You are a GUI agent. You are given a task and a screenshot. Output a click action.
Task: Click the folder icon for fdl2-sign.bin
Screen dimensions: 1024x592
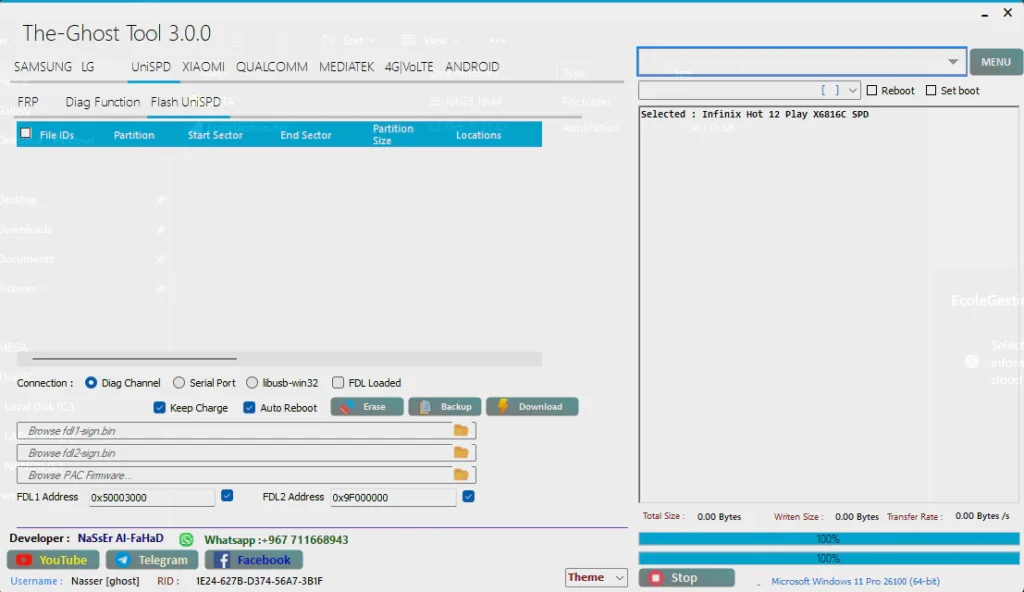click(461, 453)
